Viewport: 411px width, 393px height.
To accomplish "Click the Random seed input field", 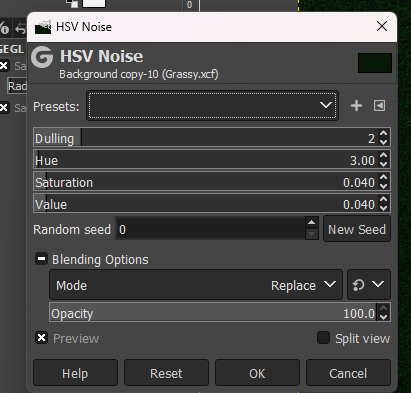I will [x=211, y=229].
